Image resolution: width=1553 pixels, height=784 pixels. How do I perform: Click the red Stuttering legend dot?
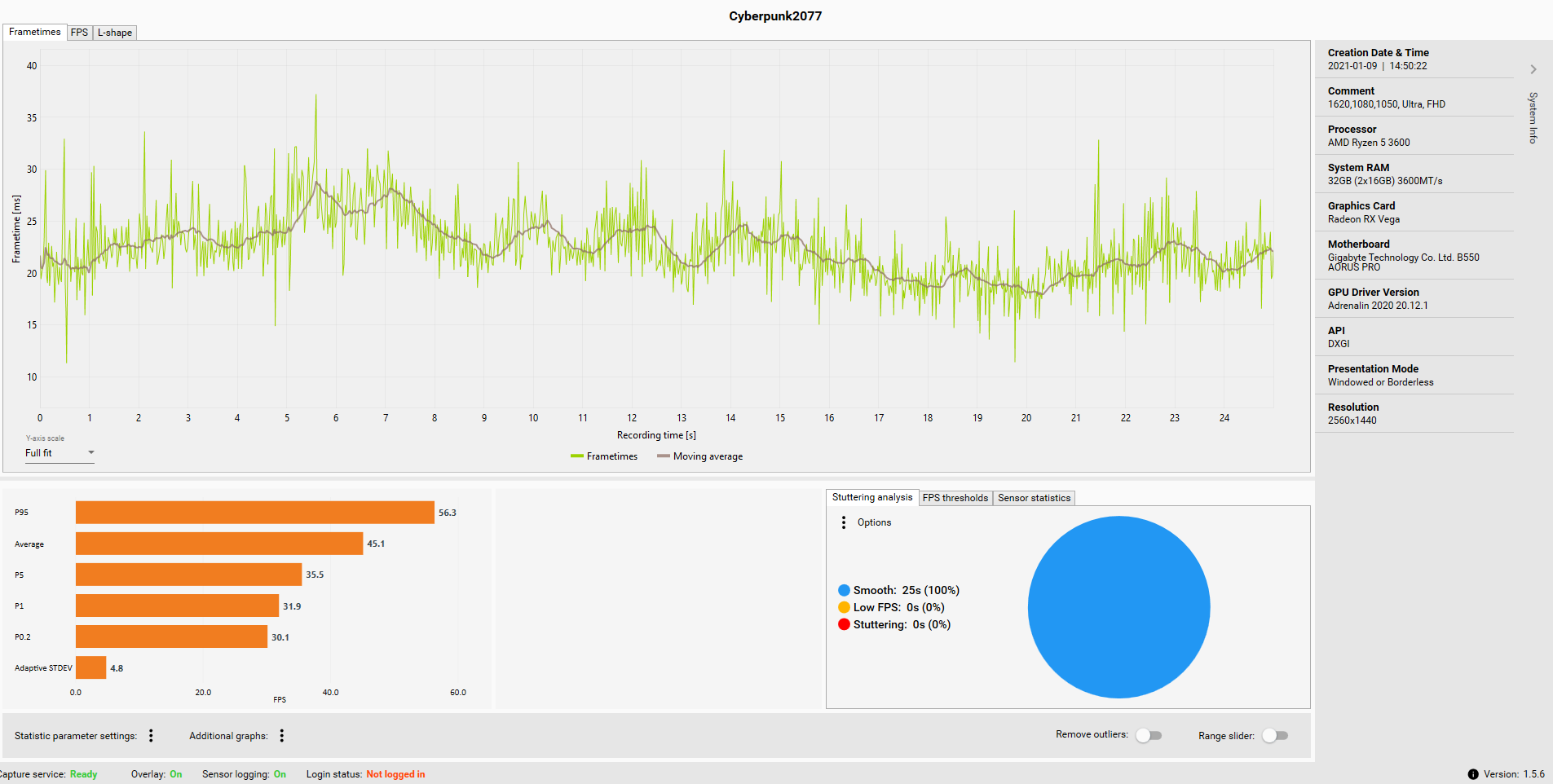pos(844,624)
